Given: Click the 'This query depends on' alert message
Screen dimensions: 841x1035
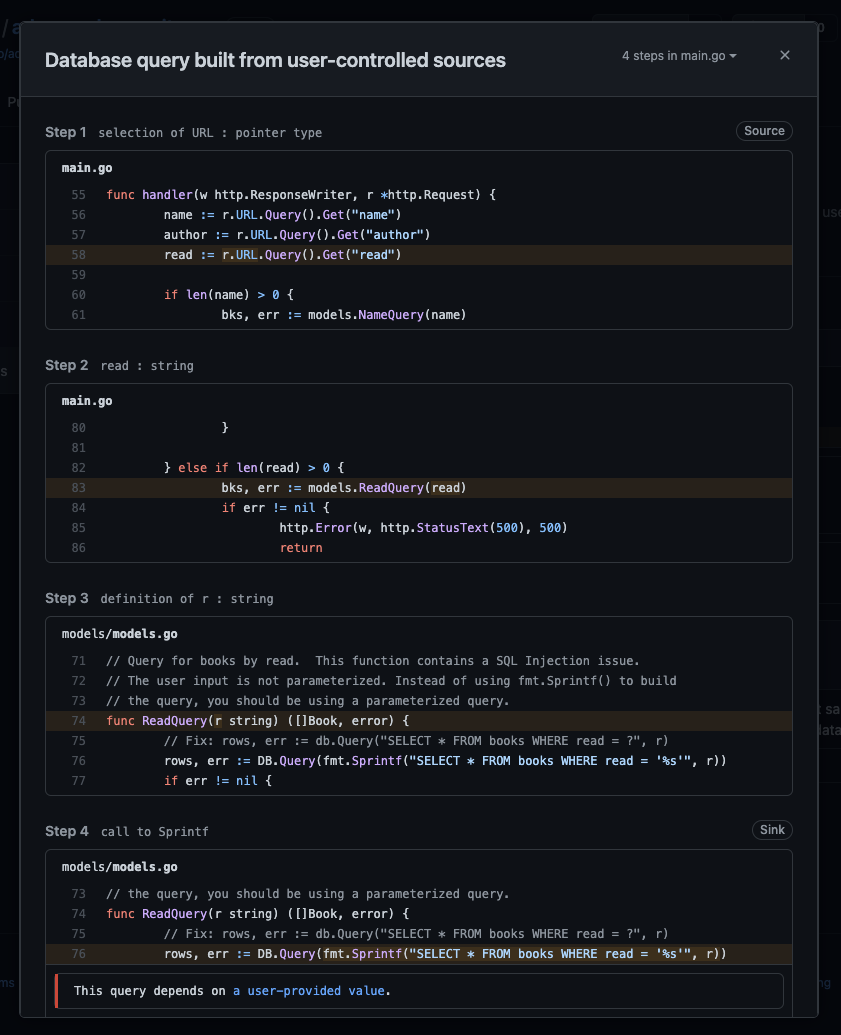Looking at the screenshot, I should (x=420, y=991).
